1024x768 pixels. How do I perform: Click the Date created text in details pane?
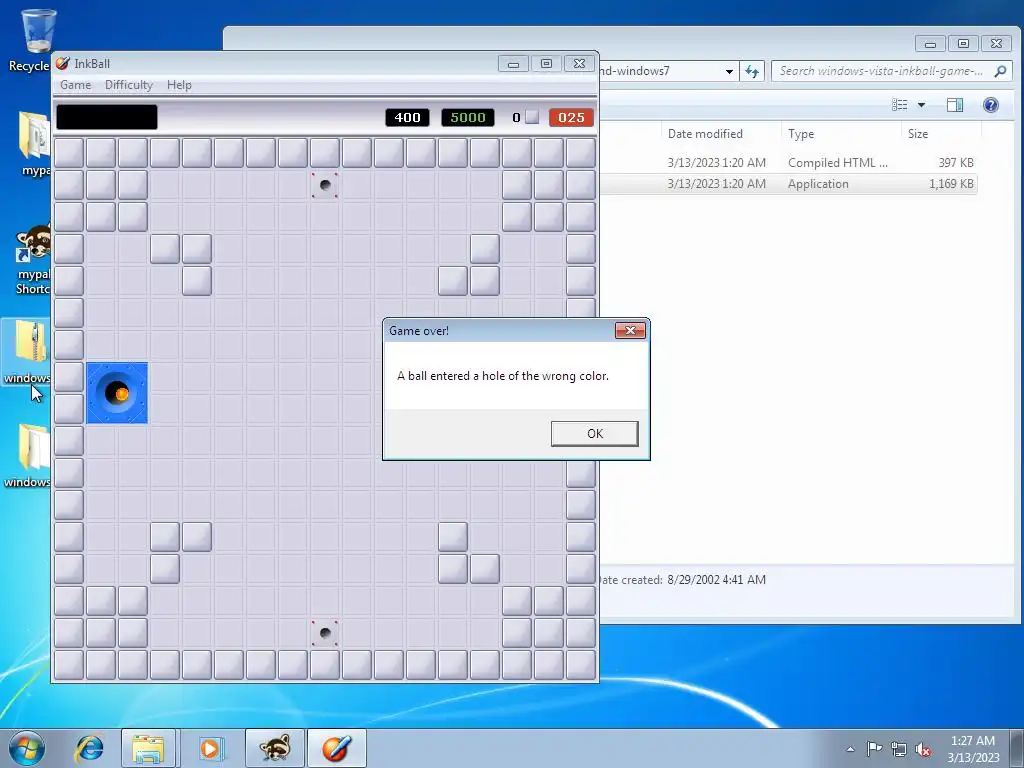(681, 580)
